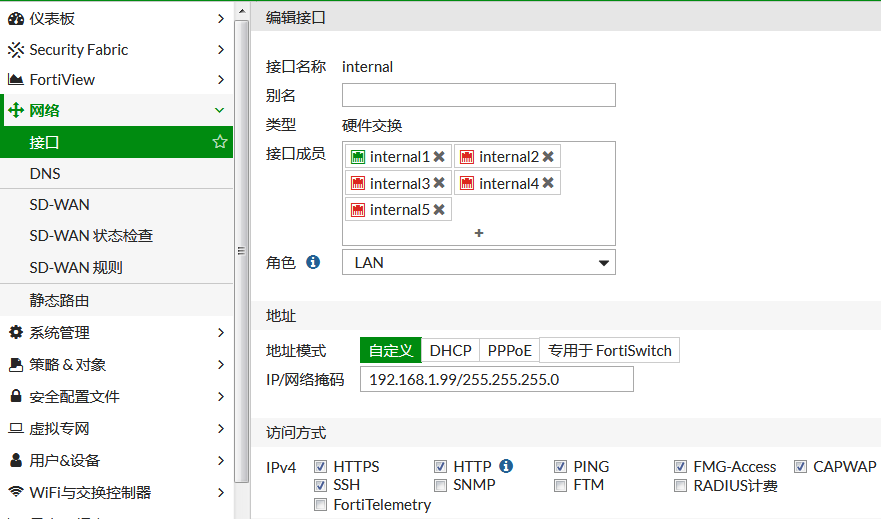
Task: Select 自定义 address mode
Action: [390, 350]
